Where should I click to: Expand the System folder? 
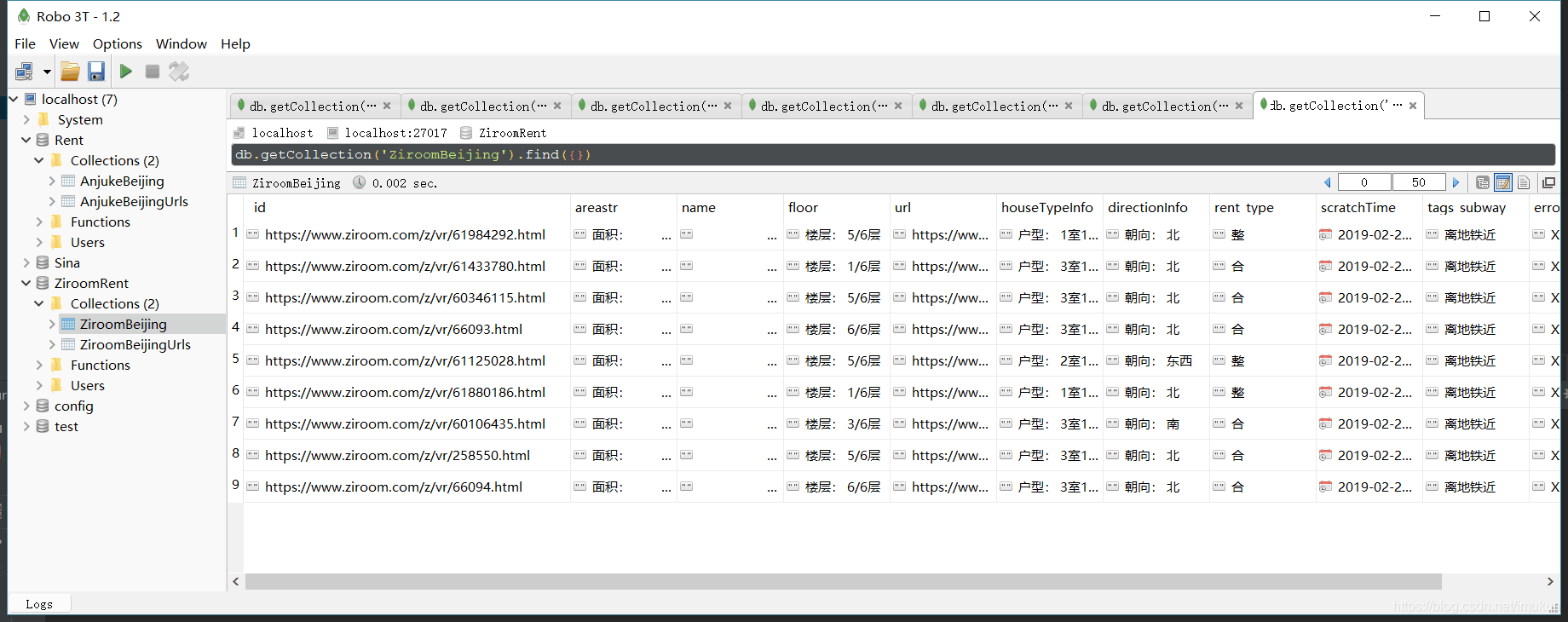click(x=26, y=119)
